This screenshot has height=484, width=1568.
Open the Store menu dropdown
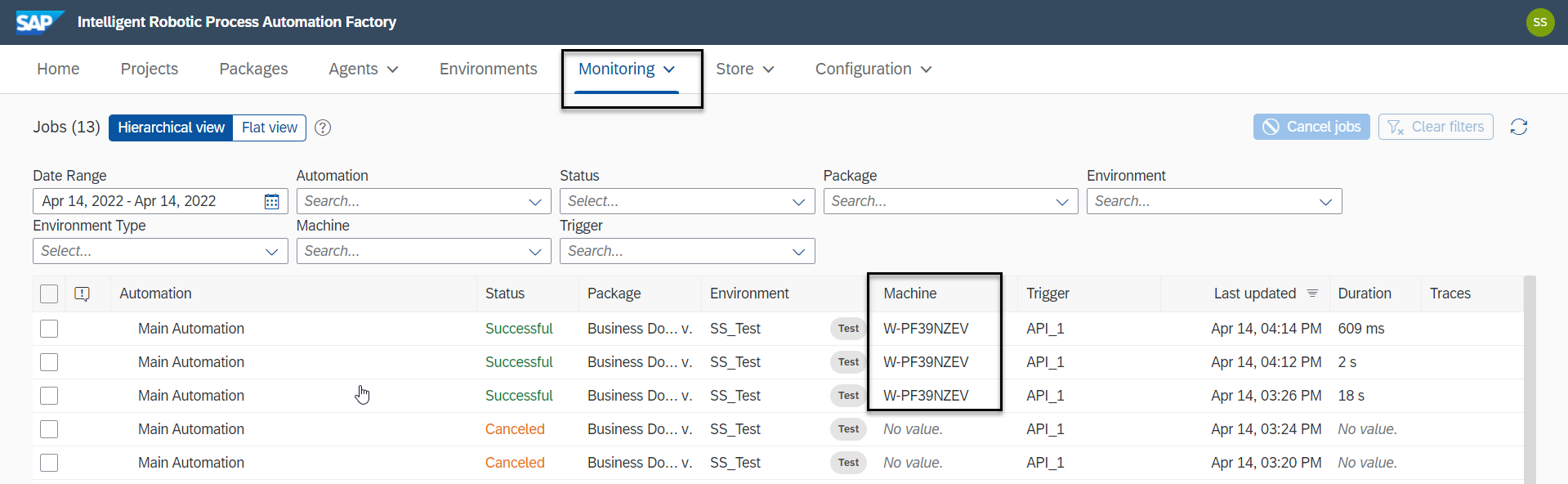pyautogui.click(x=744, y=69)
